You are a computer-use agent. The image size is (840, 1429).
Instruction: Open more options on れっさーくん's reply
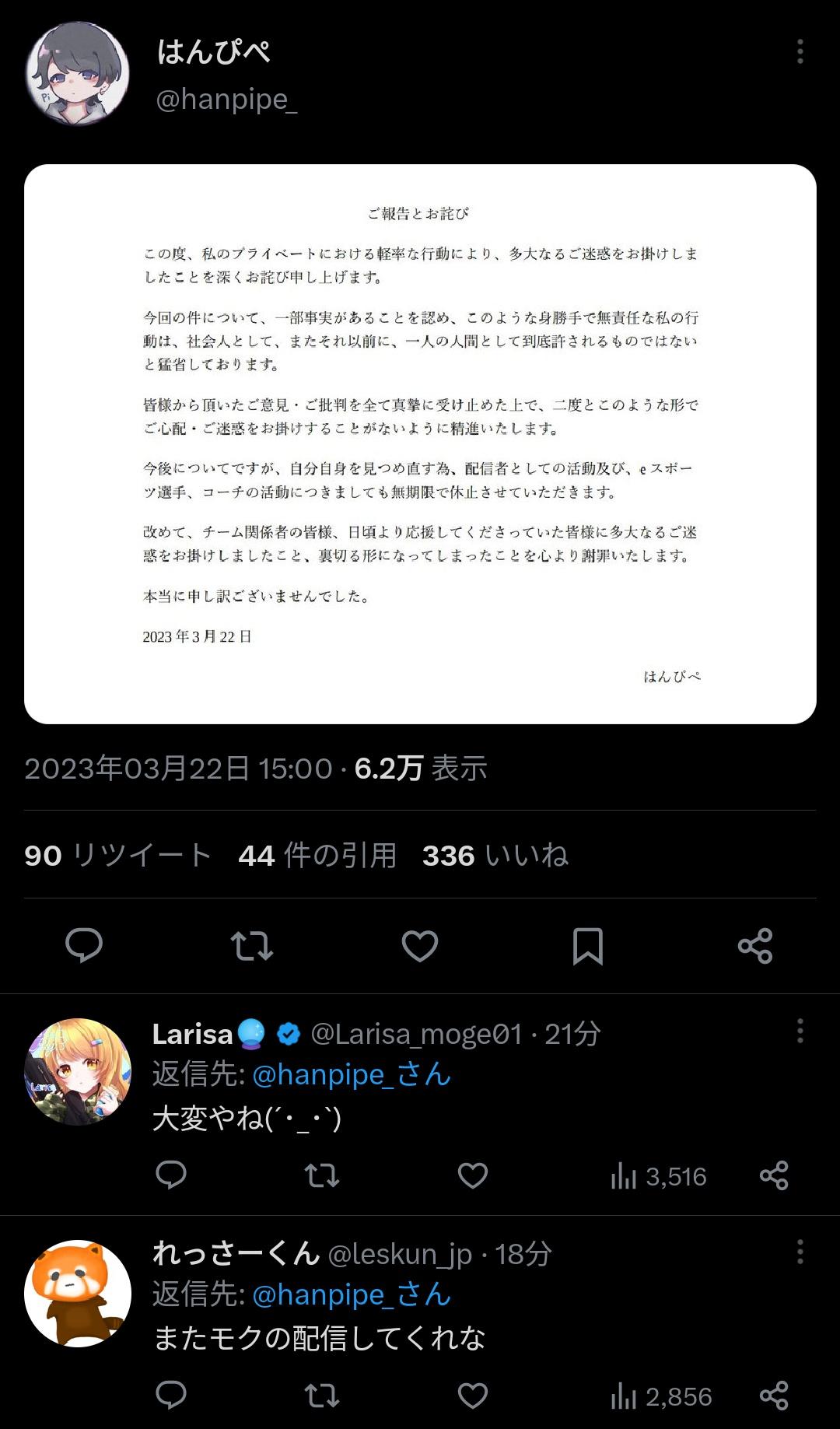[x=800, y=1252]
